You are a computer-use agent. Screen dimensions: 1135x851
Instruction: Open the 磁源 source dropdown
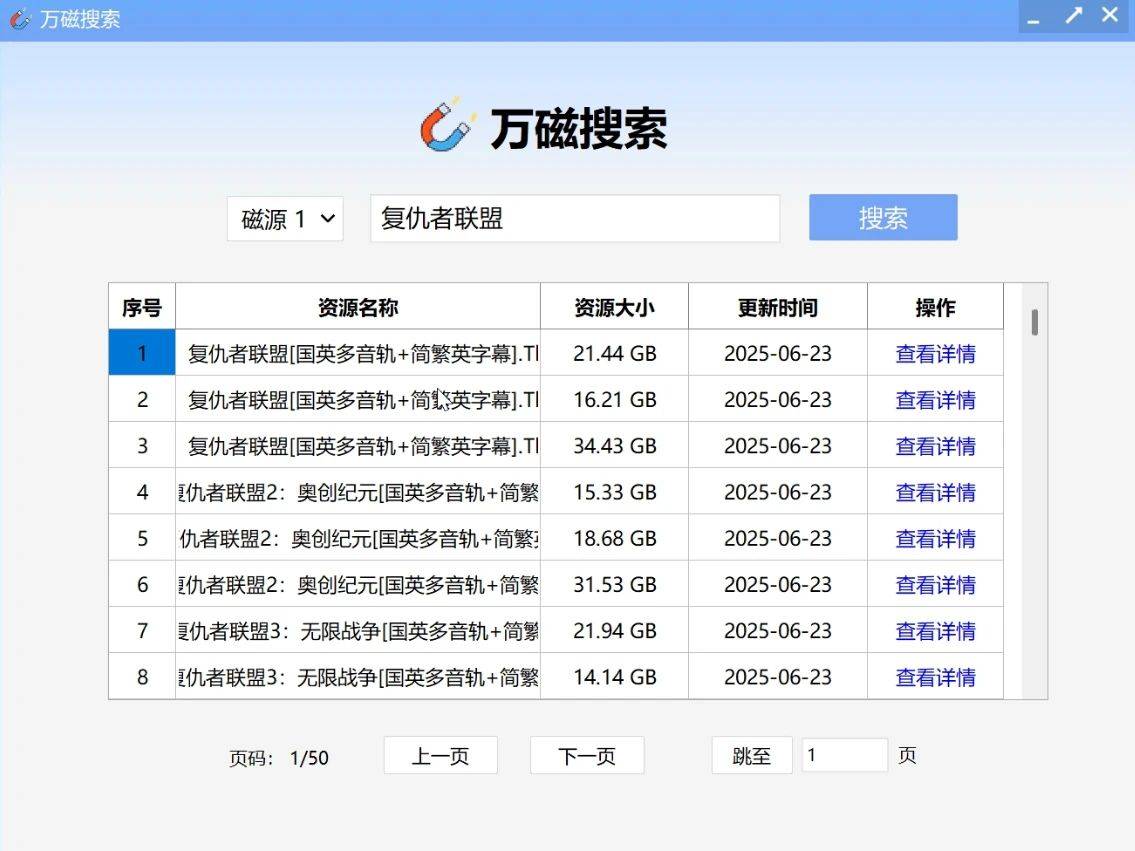pyautogui.click(x=285, y=219)
